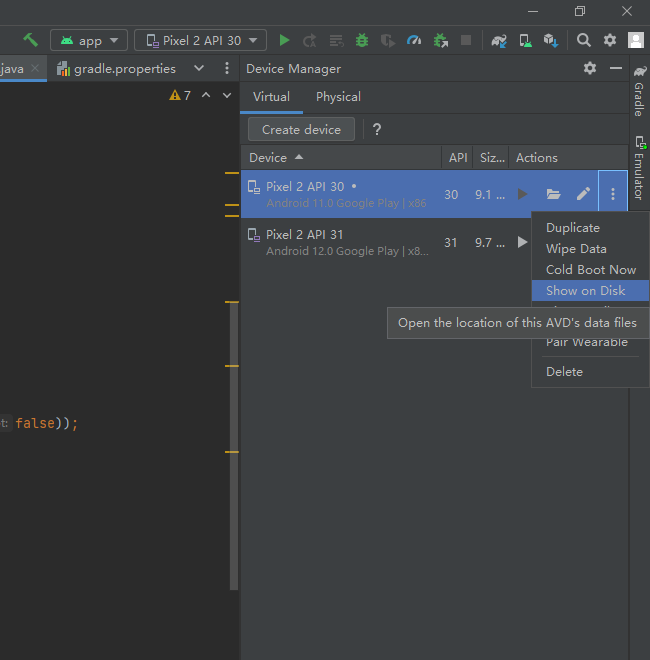Viewport: 650px width, 660px height.
Task: Click the help question mark icon
Action: (x=377, y=129)
